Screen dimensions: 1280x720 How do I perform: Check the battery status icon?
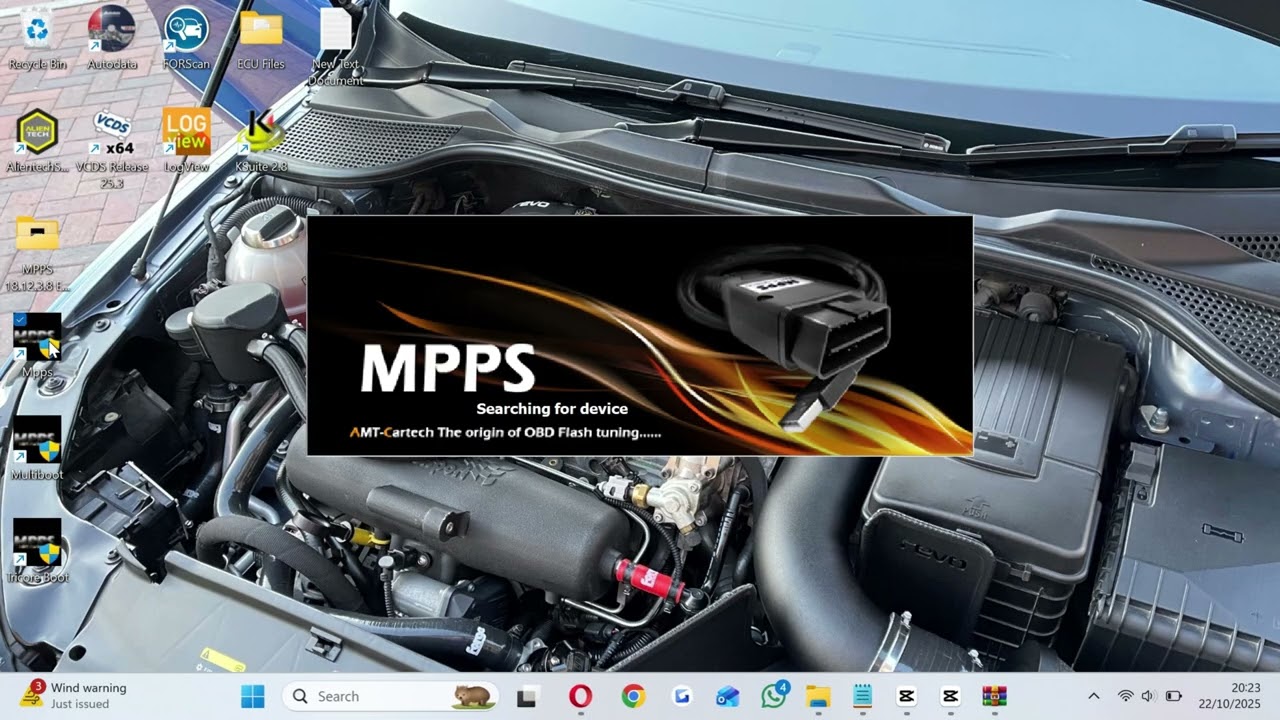1174,696
